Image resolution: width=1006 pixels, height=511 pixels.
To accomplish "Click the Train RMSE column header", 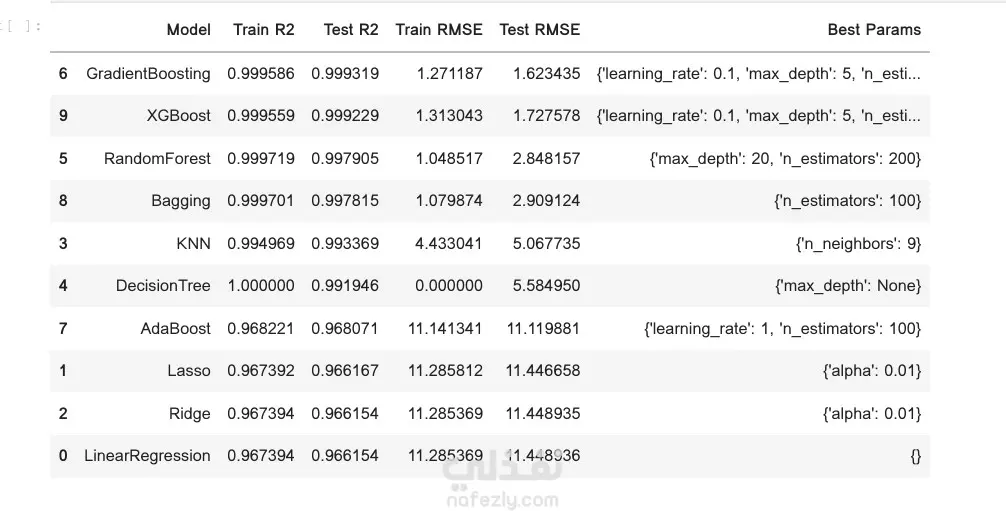I will tap(439, 30).
